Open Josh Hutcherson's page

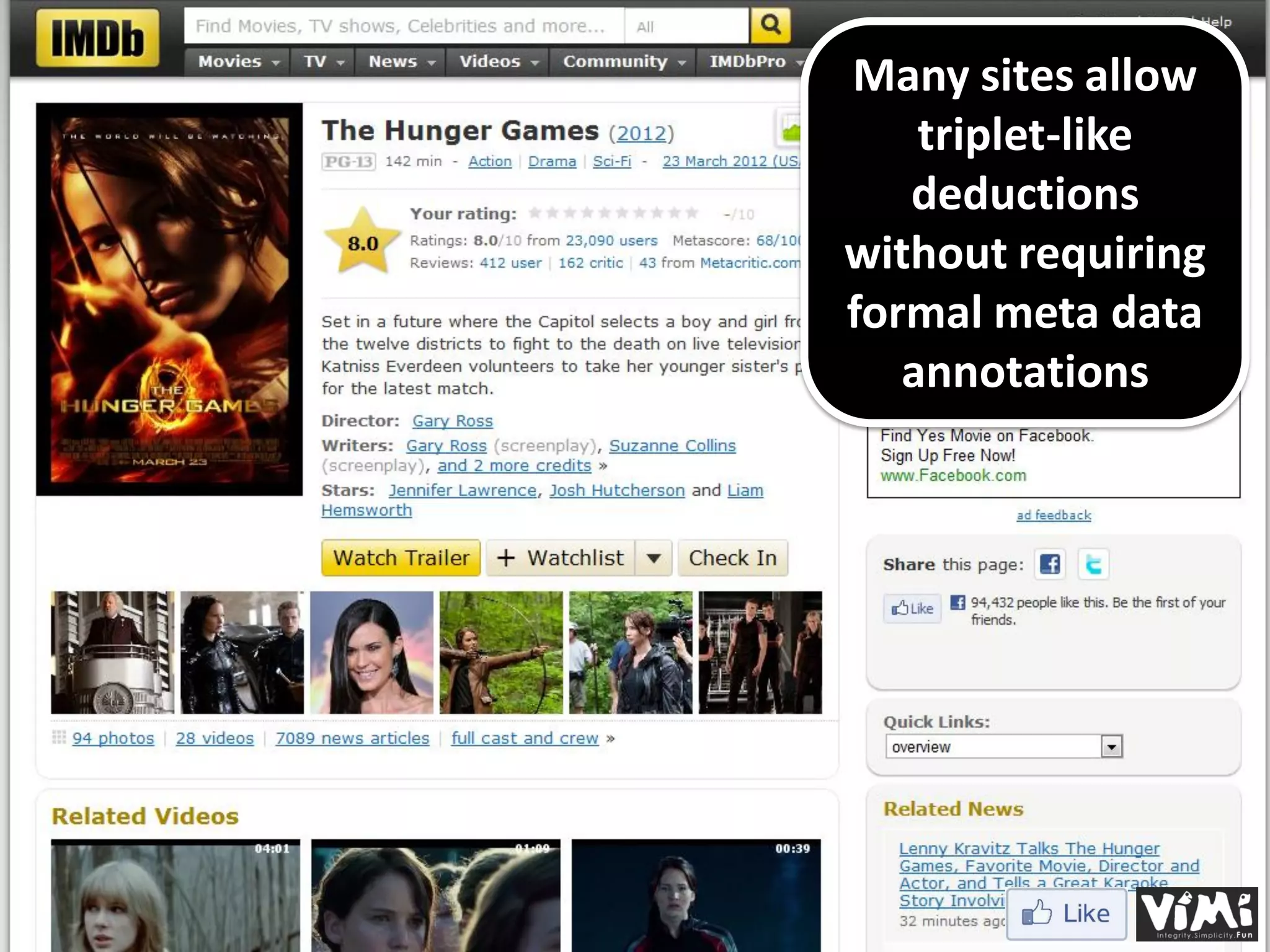[617, 490]
